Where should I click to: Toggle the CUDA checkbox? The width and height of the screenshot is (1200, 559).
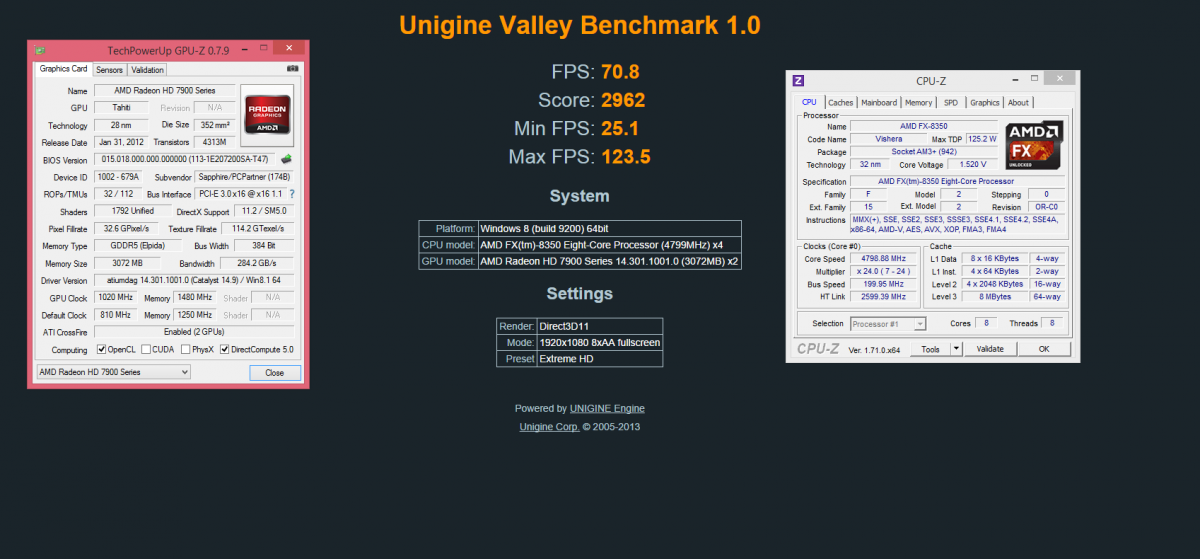[146, 349]
